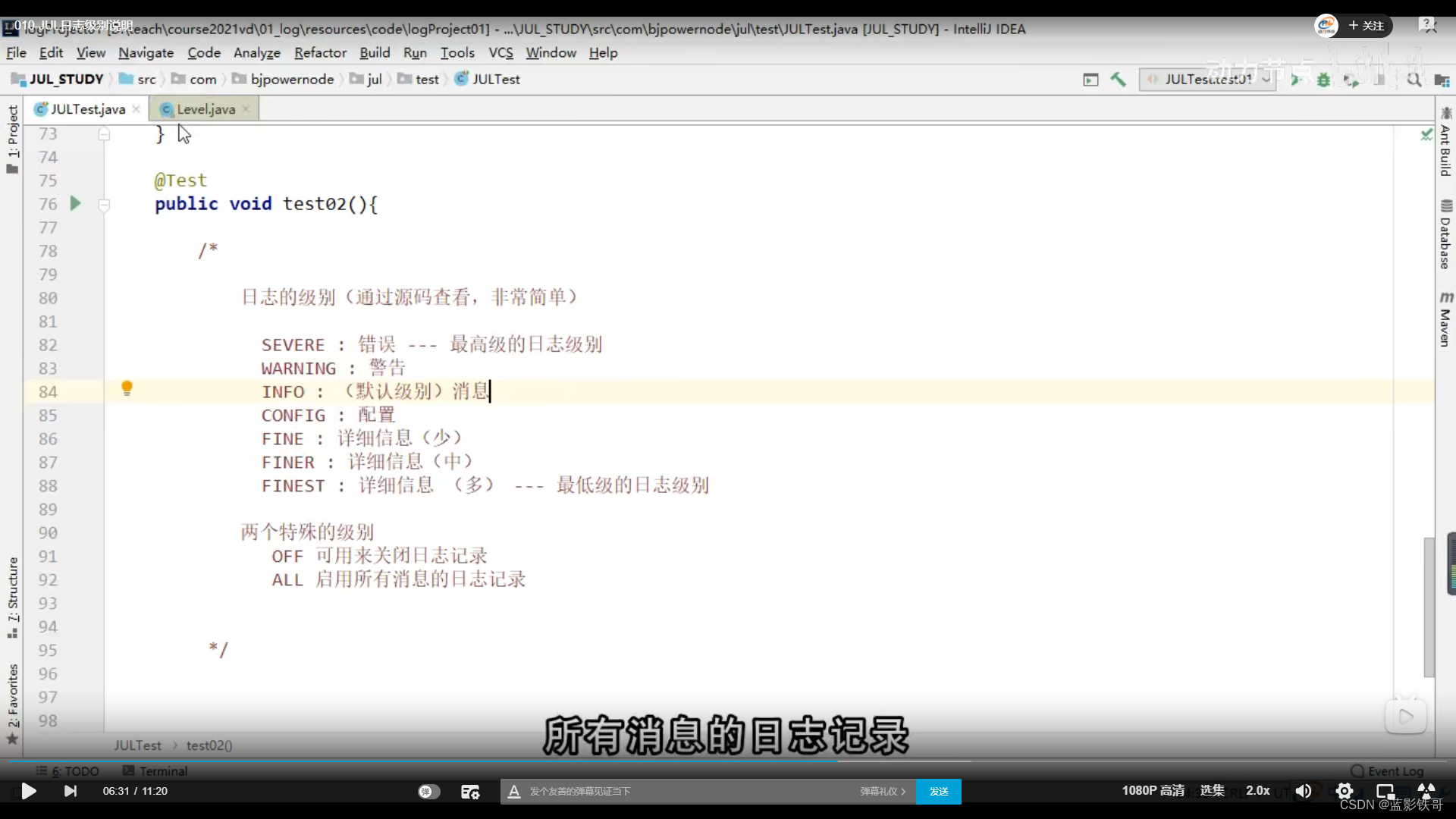Close the Level.java tab
This screenshot has height=819, width=1456.
click(246, 109)
